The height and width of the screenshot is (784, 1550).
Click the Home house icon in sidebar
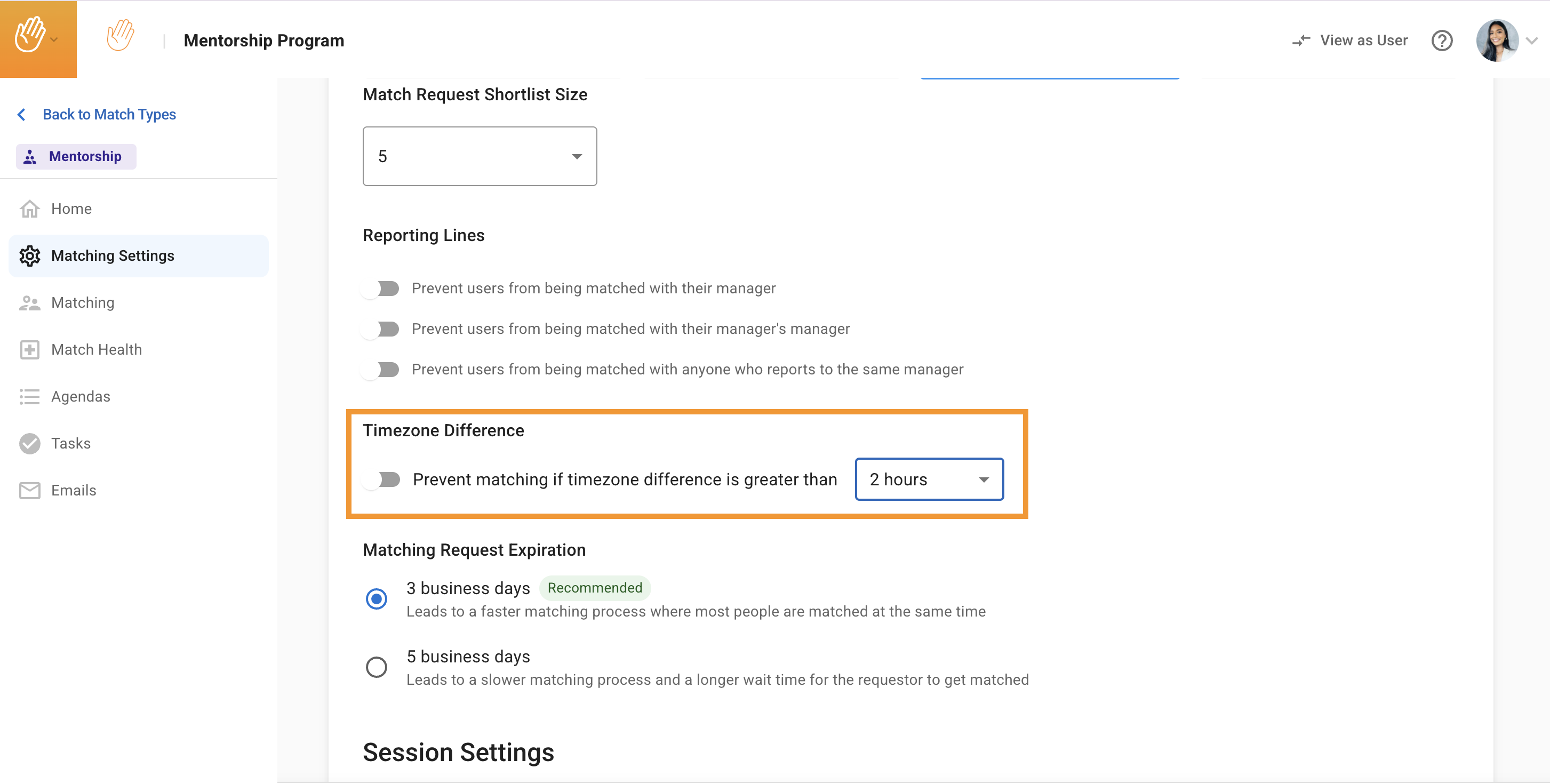coord(29,209)
